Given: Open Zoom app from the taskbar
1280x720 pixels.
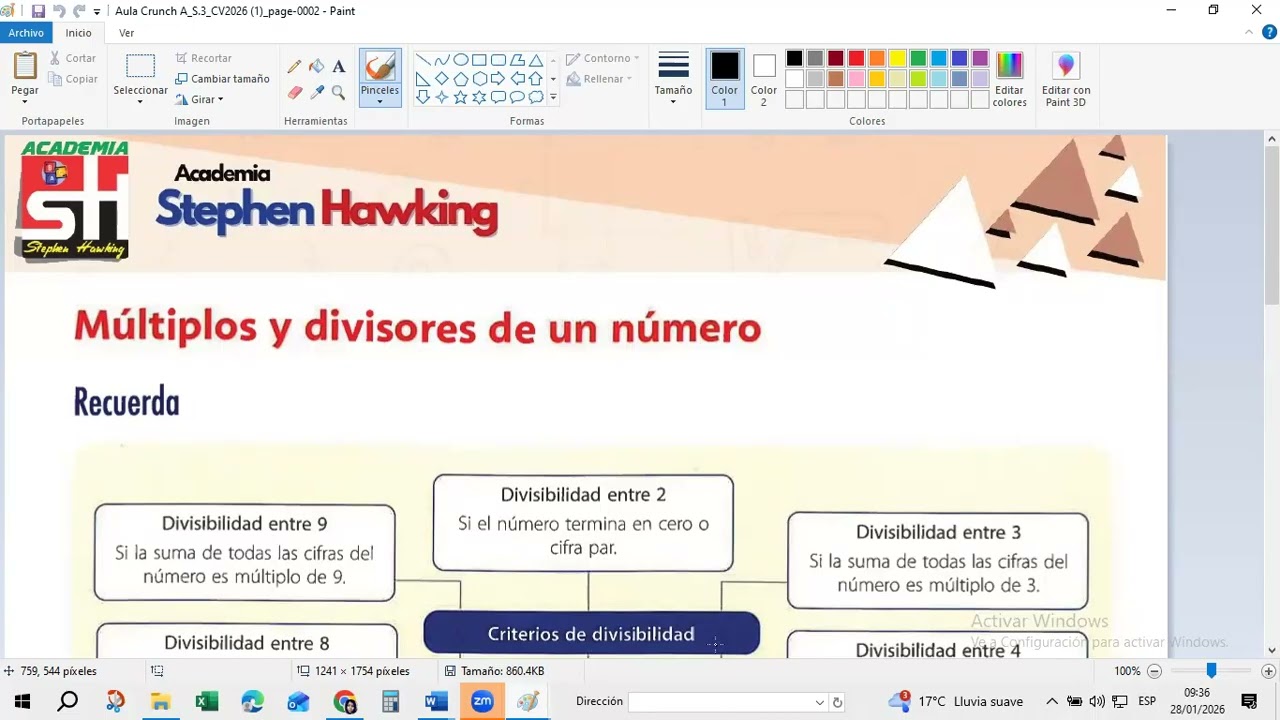Looking at the screenshot, I should [x=483, y=702].
